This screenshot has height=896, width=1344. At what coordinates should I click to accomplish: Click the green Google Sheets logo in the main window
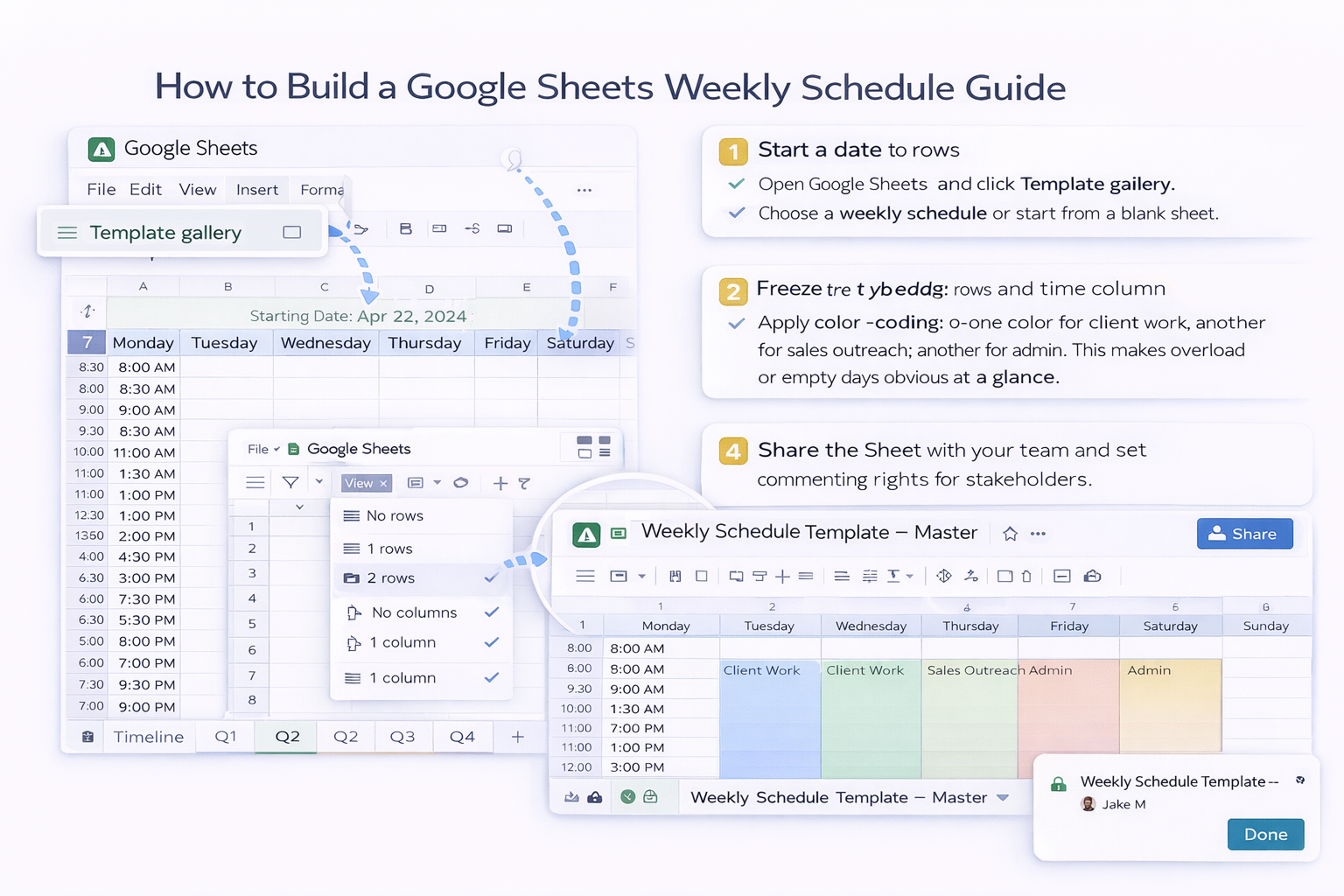click(x=101, y=150)
